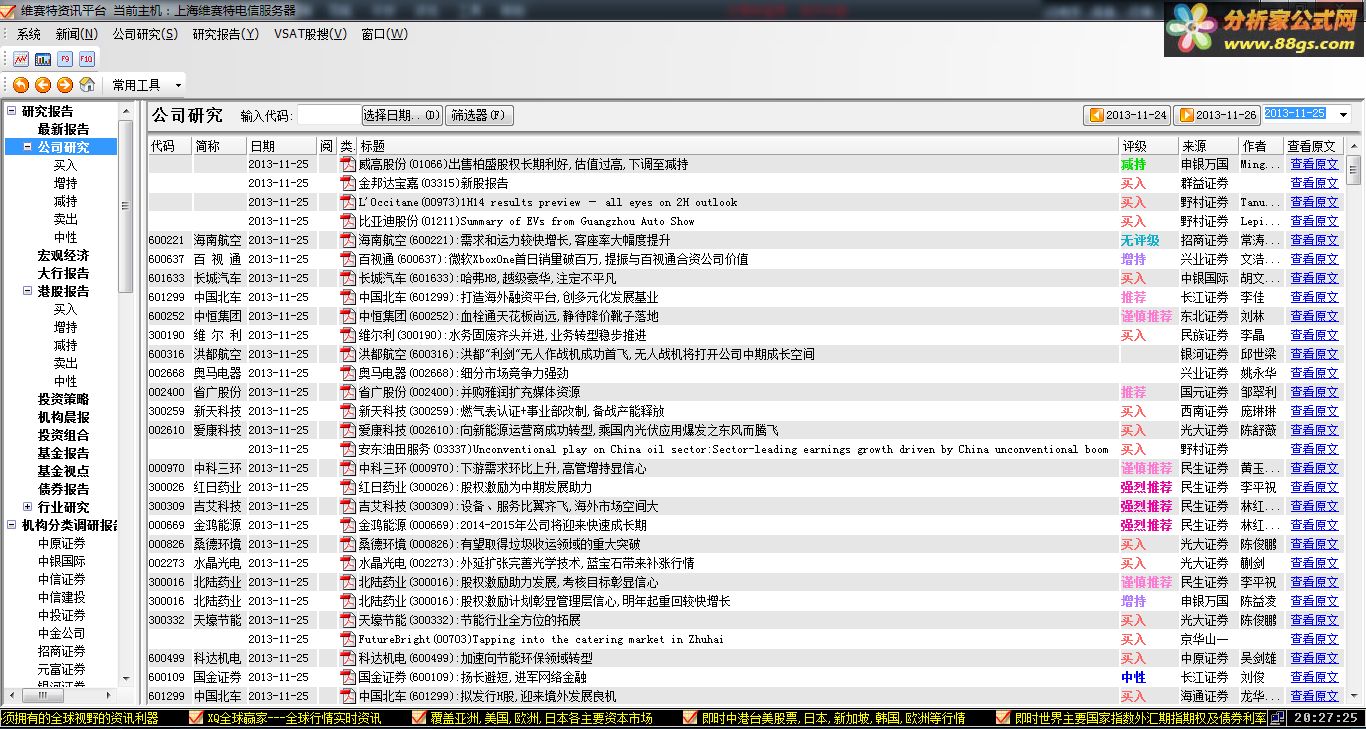The height and width of the screenshot is (729, 1366).
Task: Select 招商证券 in the tree
Action: pyautogui.click(x=62, y=651)
